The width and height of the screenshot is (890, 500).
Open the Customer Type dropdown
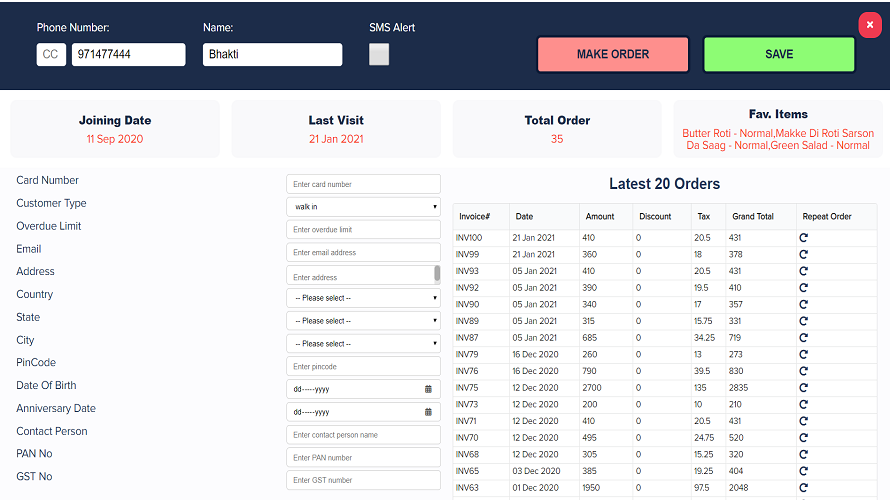(x=363, y=207)
